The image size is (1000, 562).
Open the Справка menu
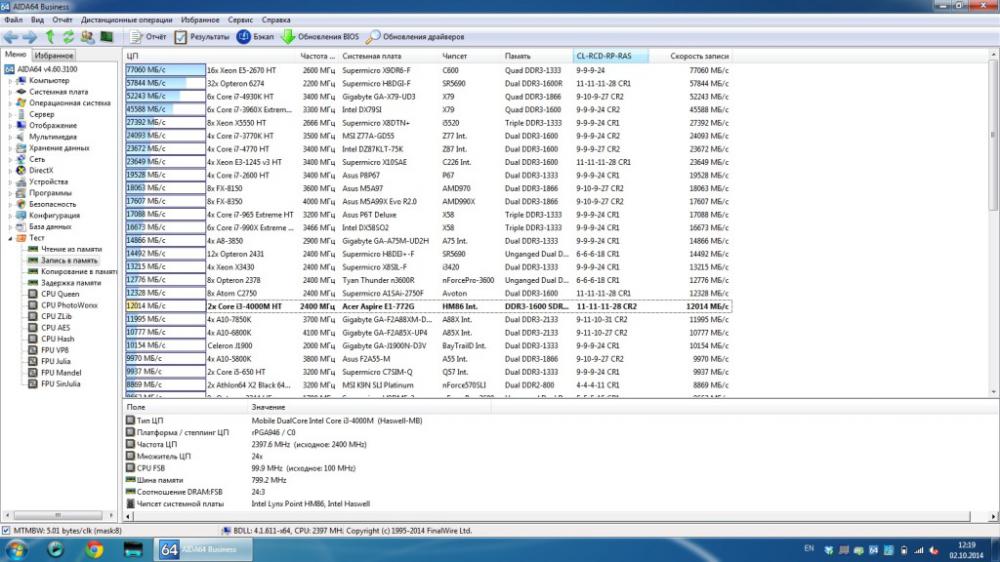(x=276, y=20)
